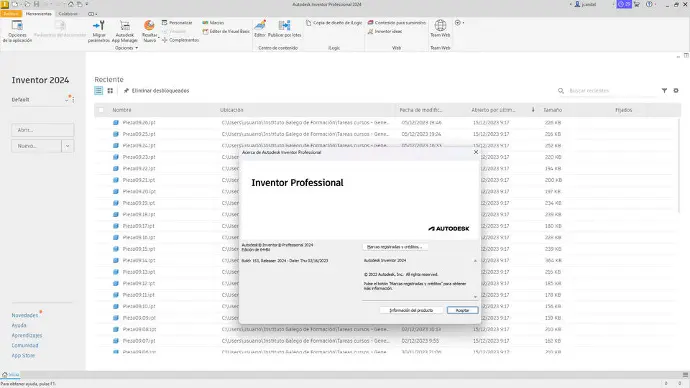Open the ribbon display options dropdown
Screen dimensions: 690x388
(x=458, y=22)
